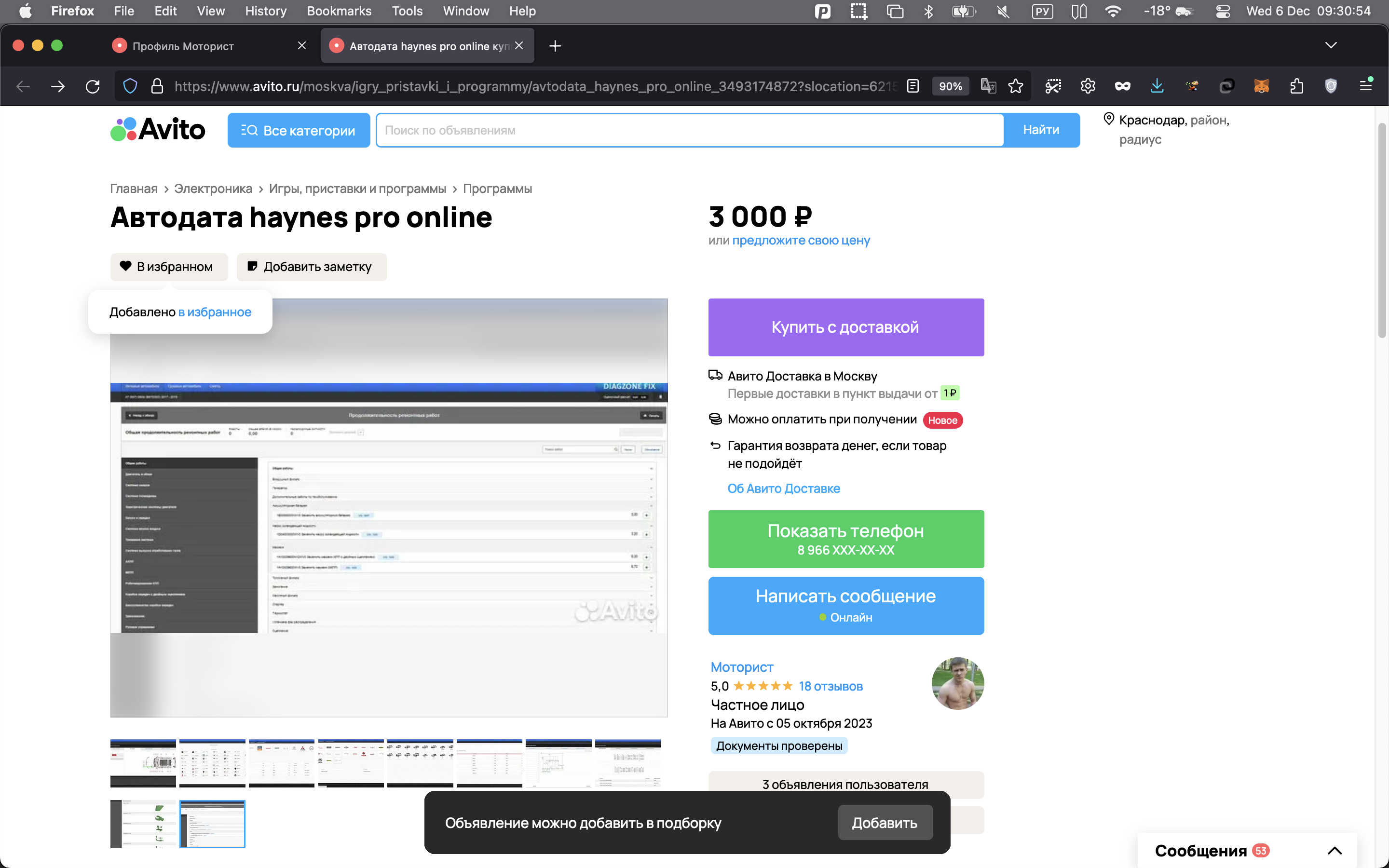The image size is (1389, 868).
Task: Toggle the В избранном favorite button
Action: click(169, 267)
